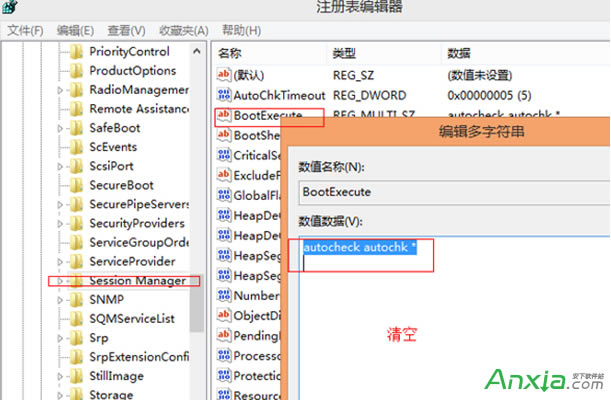The image size is (611, 400).
Task: Click the SafeBoot folder icon
Action: coord(77,128)
